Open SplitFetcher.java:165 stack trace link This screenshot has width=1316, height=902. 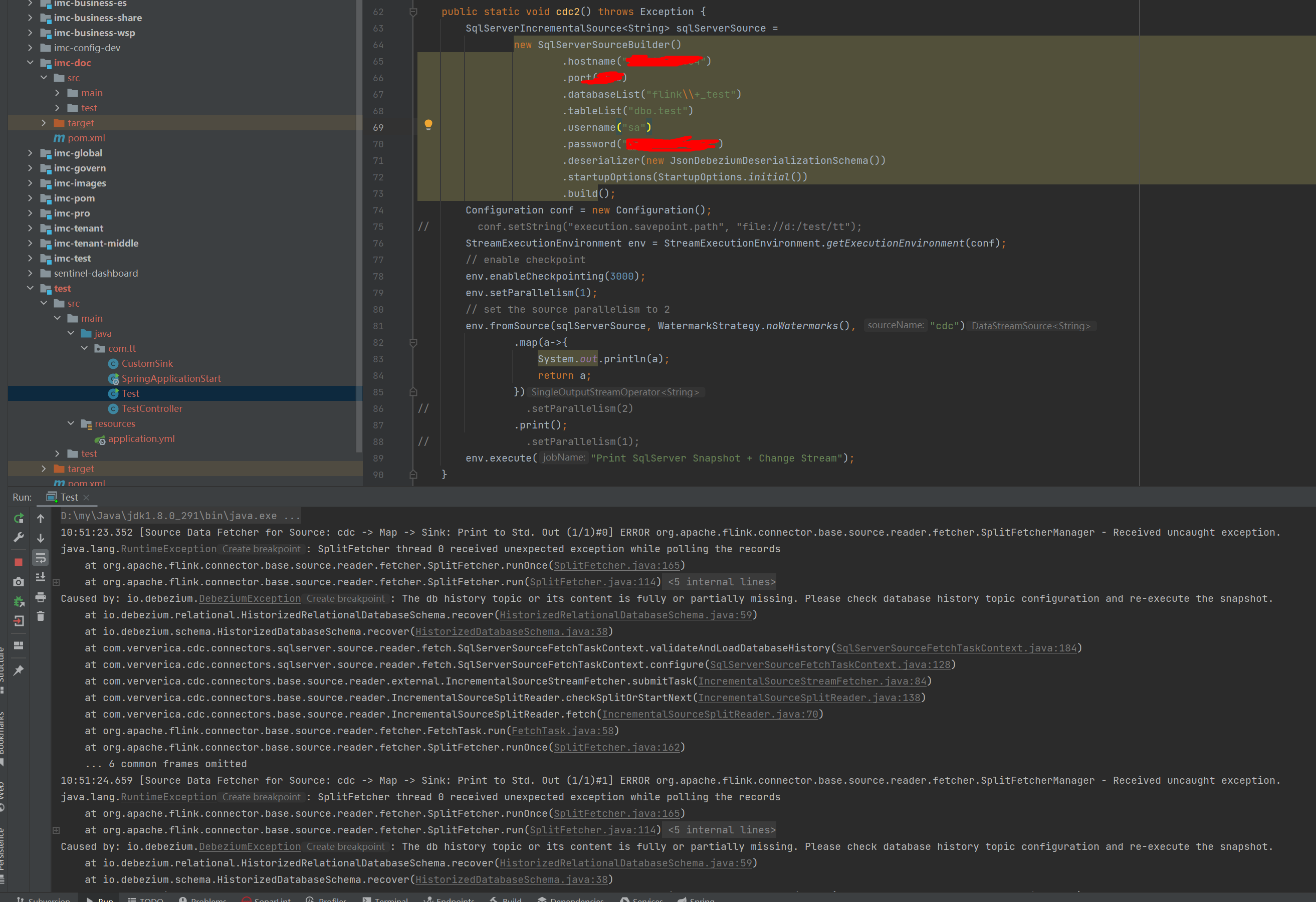(616, 565)
